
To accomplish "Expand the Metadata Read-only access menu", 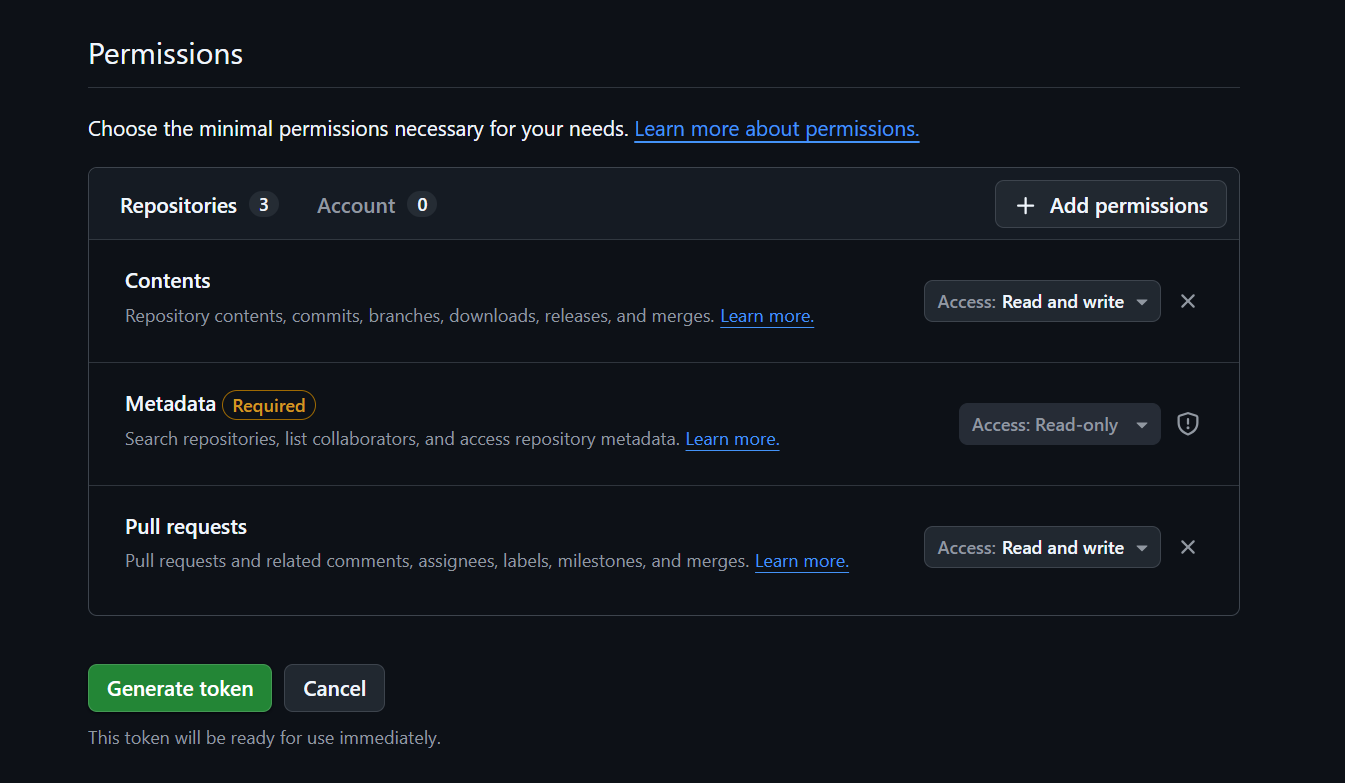I will pyautogui.click(x=1059, y=424).
